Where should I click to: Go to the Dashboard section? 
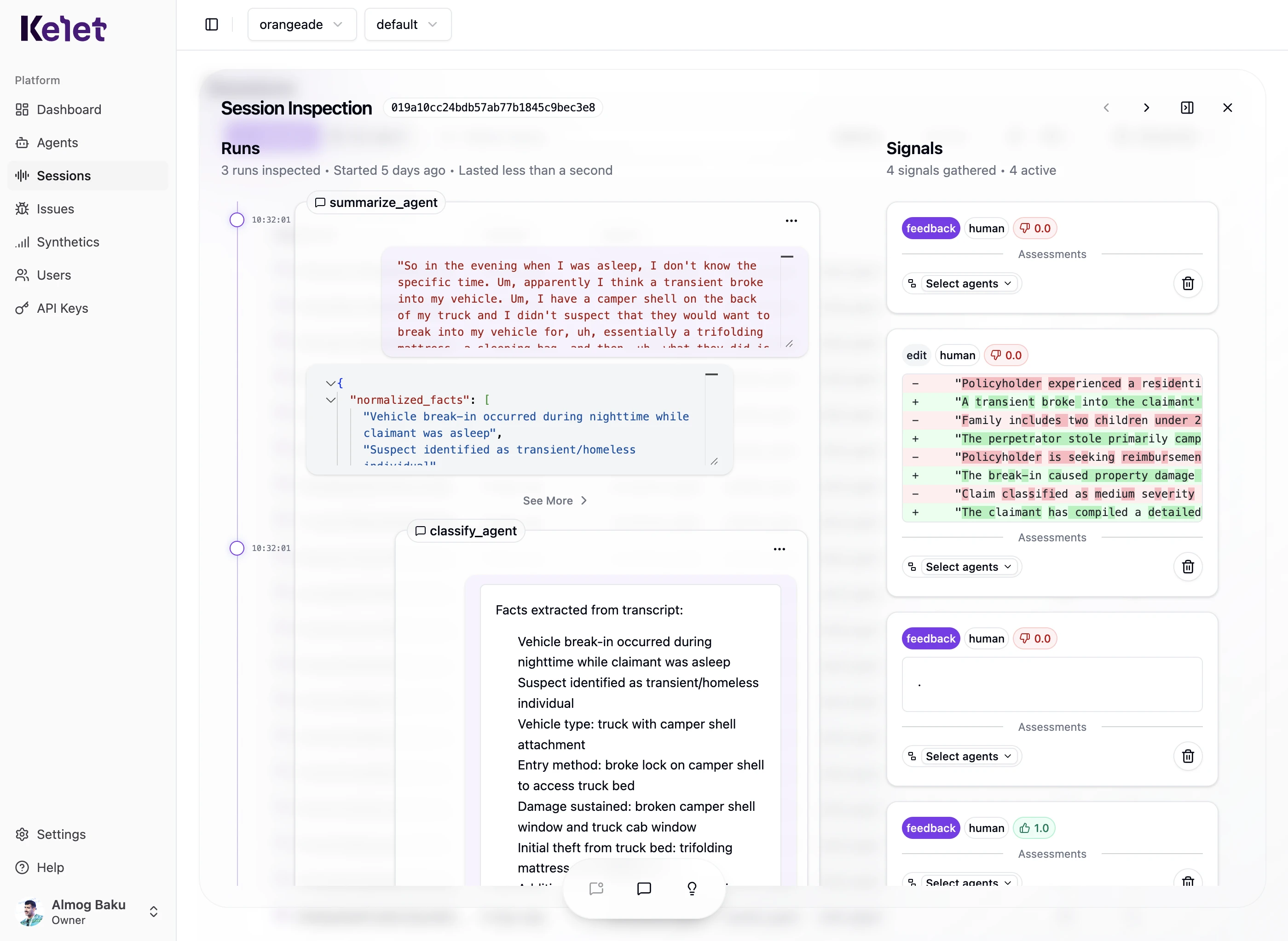(x=69, y=109)
